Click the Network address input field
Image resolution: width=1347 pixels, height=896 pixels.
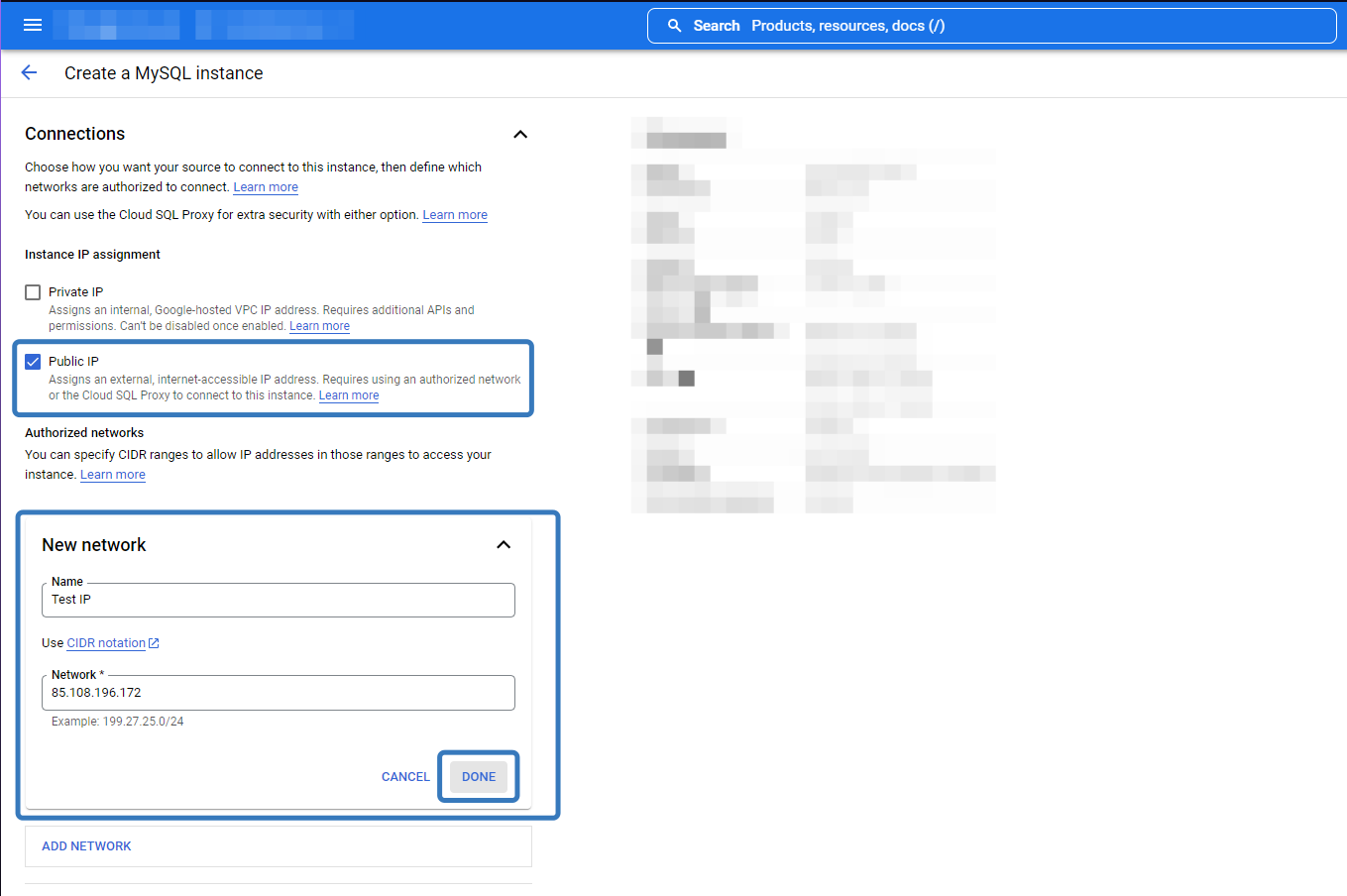pyautogui.click(x=279, y=693)
